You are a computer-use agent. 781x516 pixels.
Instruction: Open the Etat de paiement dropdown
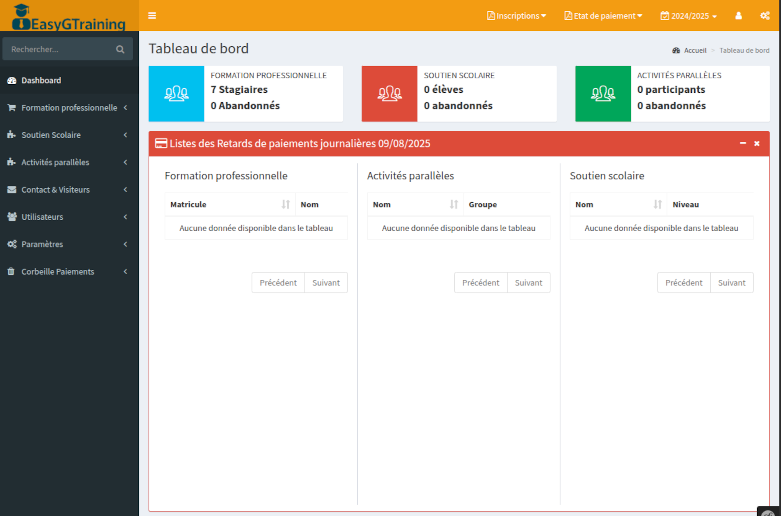pyautogui.click(x=603, y=16)
